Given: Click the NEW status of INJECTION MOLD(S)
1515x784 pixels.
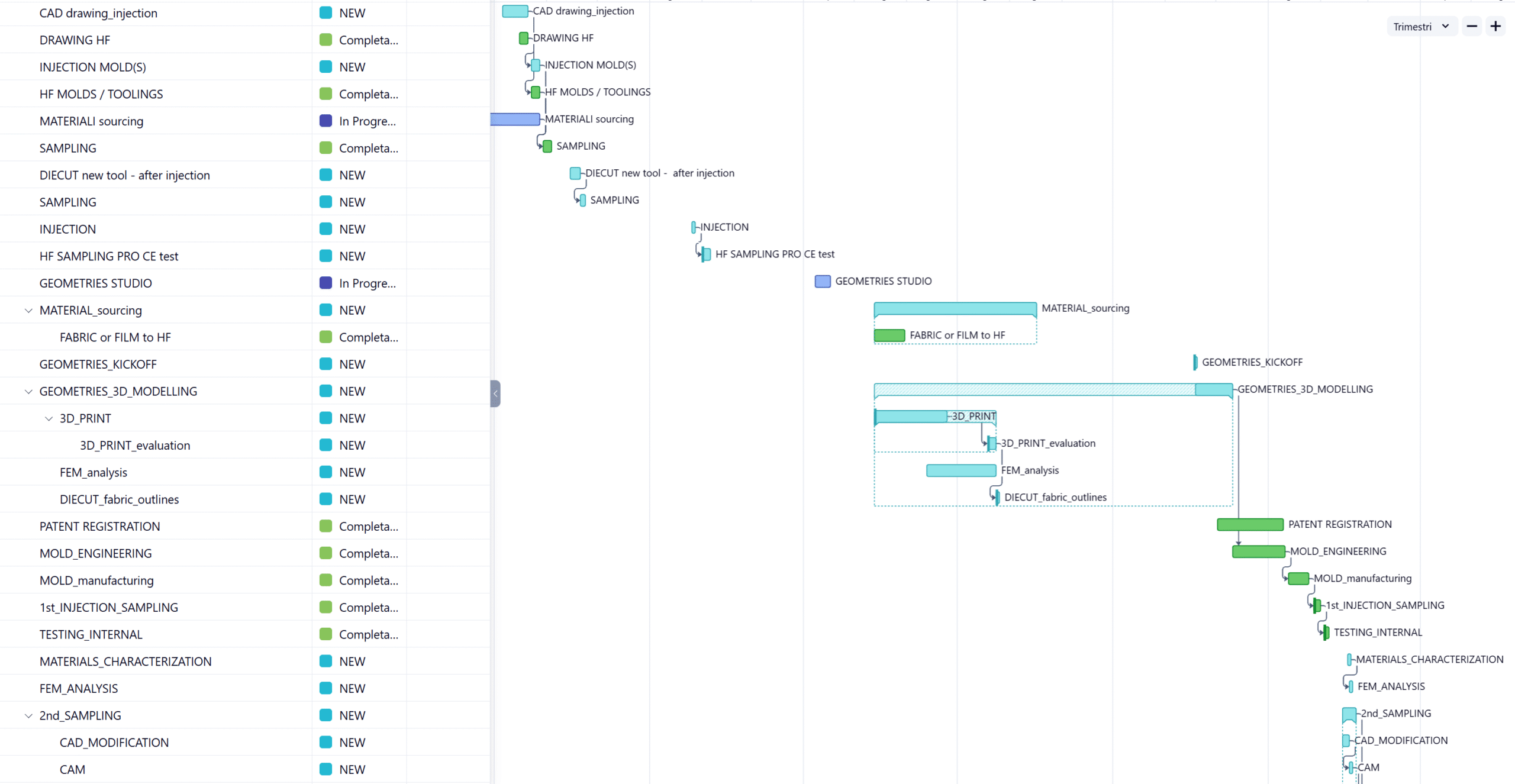Looking at the screenshot, I should tap(352, 67).
